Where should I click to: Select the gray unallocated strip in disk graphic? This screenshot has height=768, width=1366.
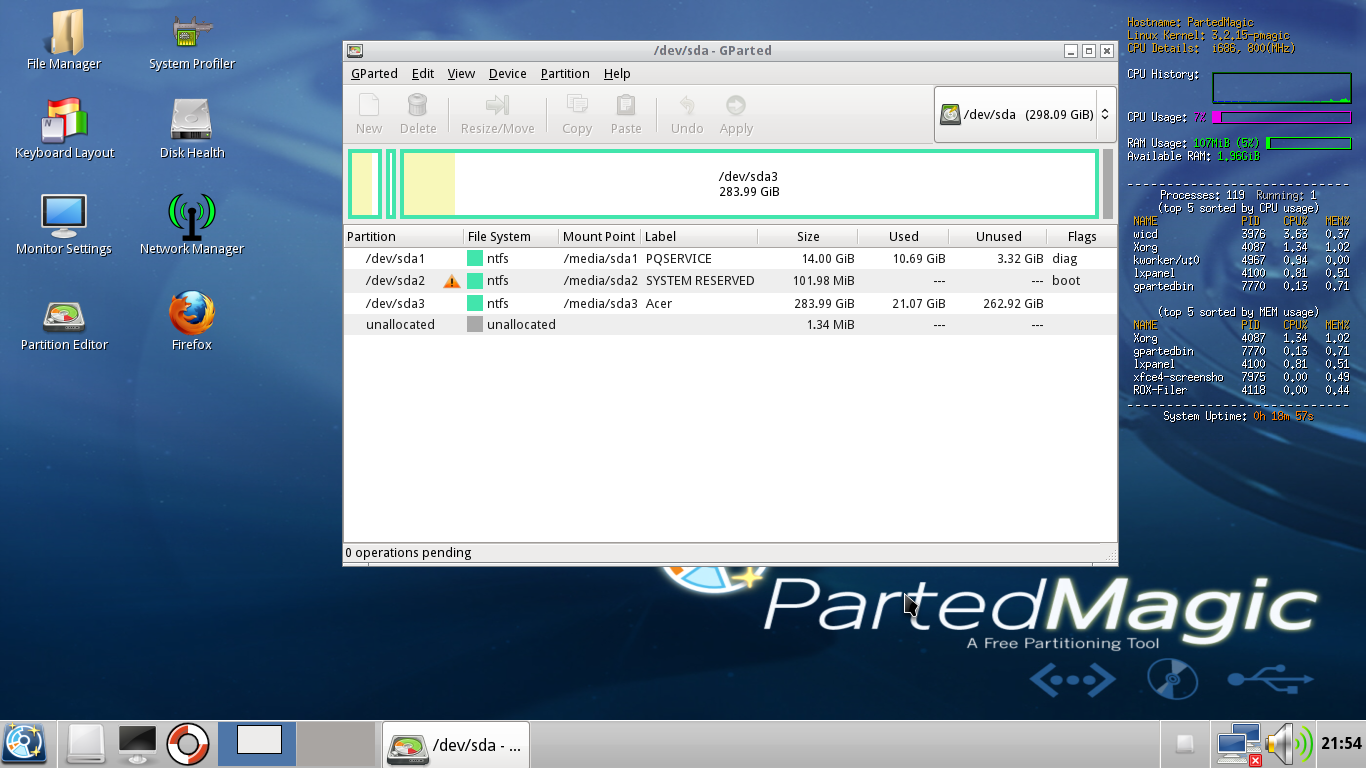[1108, 184]
